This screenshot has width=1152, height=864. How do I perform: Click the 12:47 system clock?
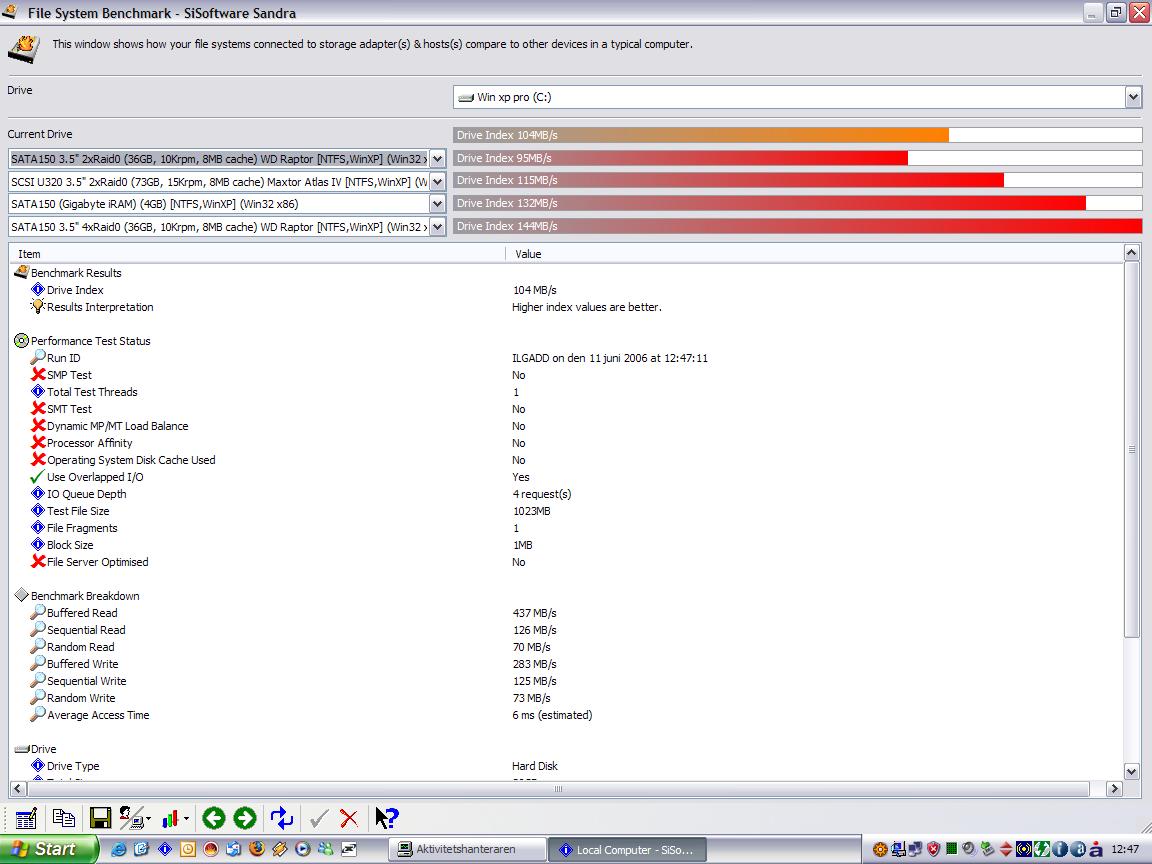(1126, 849)
